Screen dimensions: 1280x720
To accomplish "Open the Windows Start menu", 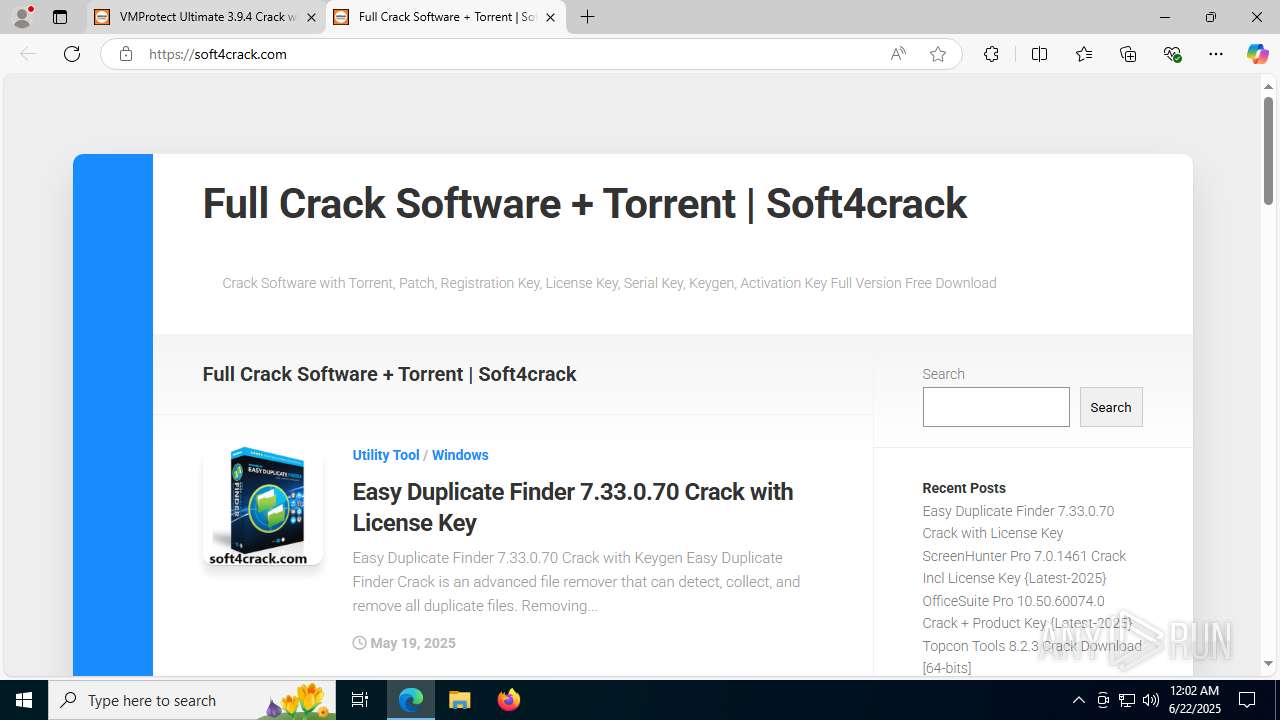I will click(24, 700).
